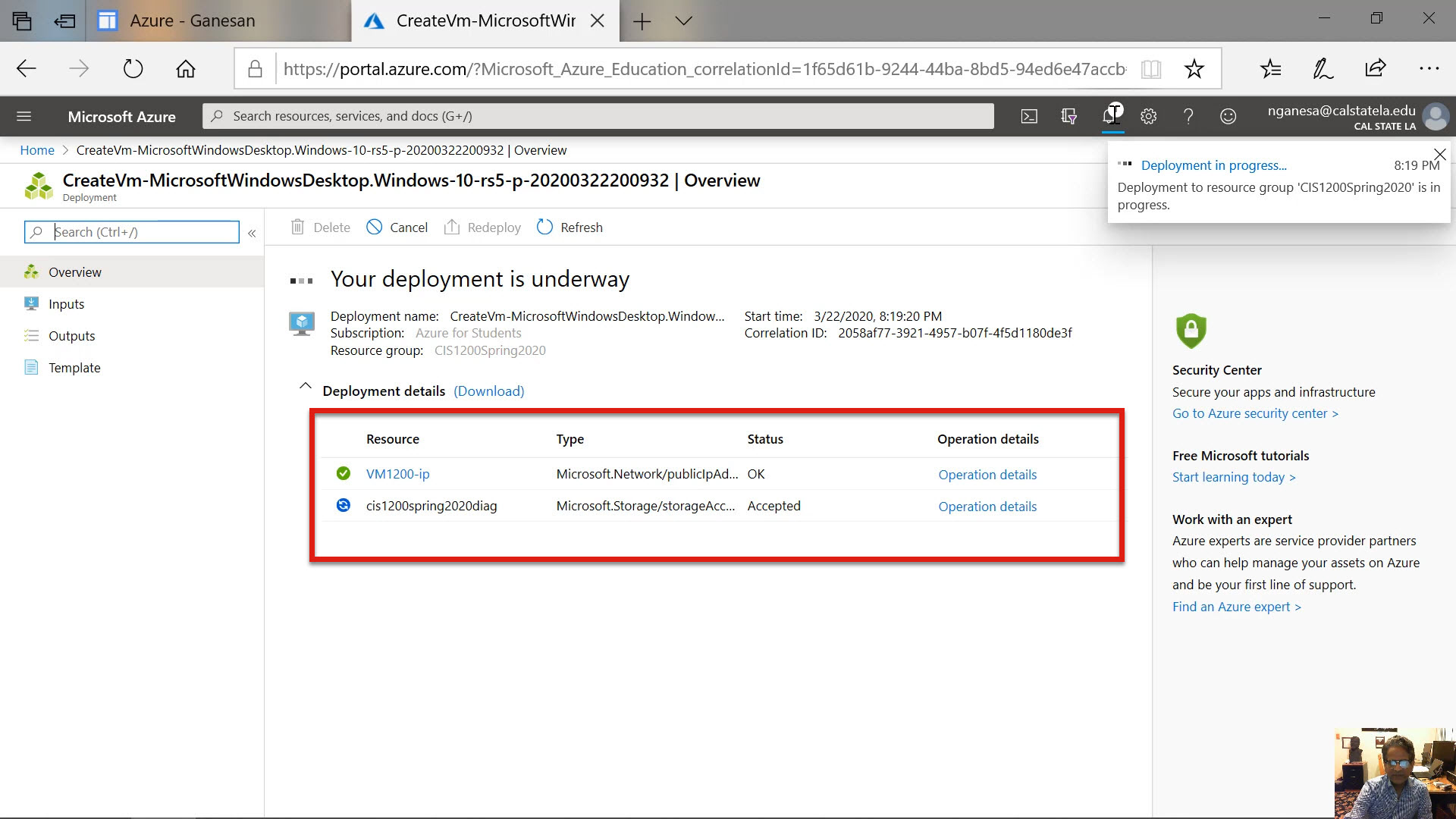Open the Azure portal hamburger menu

point(24,116)
